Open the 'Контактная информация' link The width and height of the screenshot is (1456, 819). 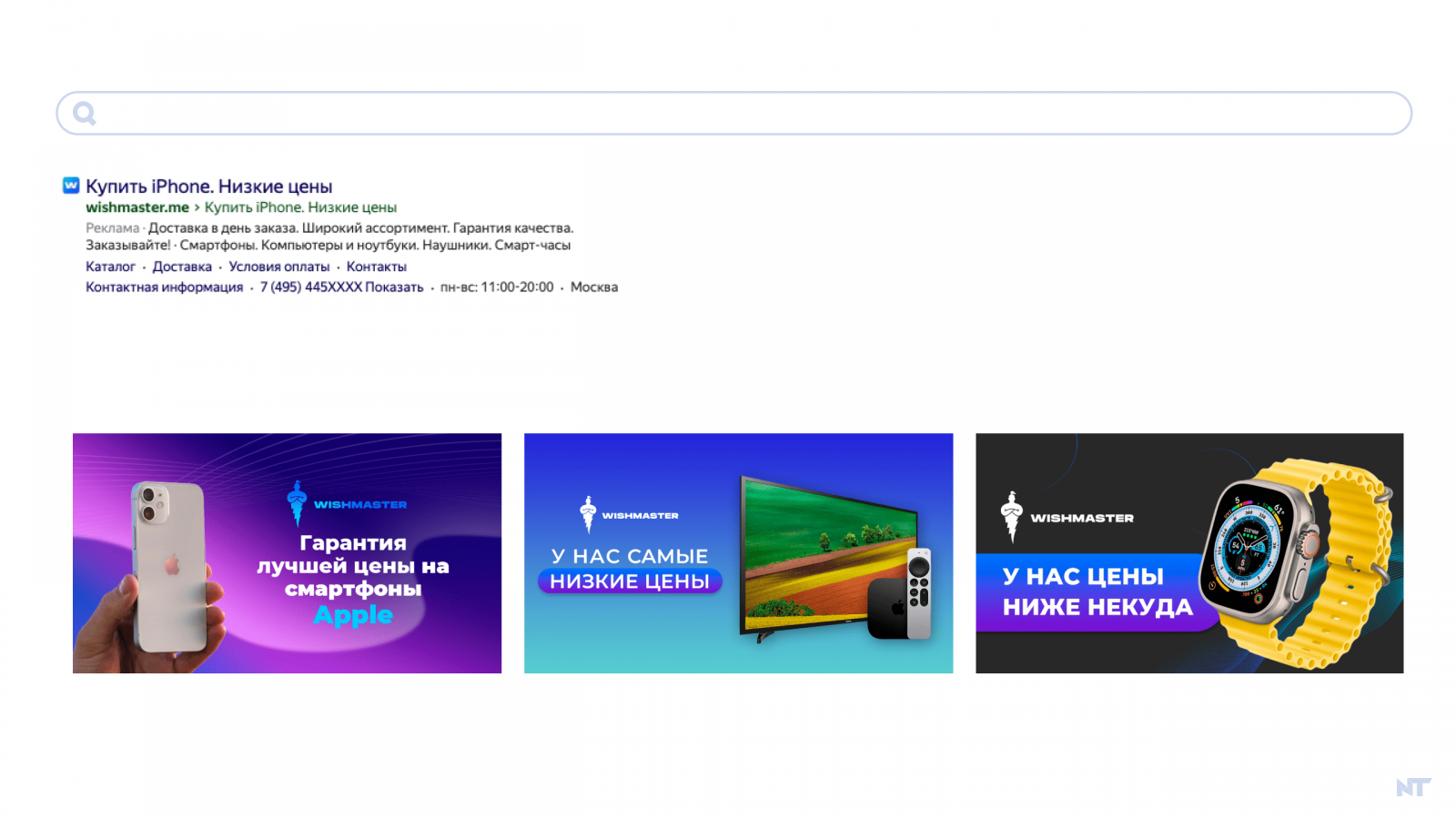165,287
